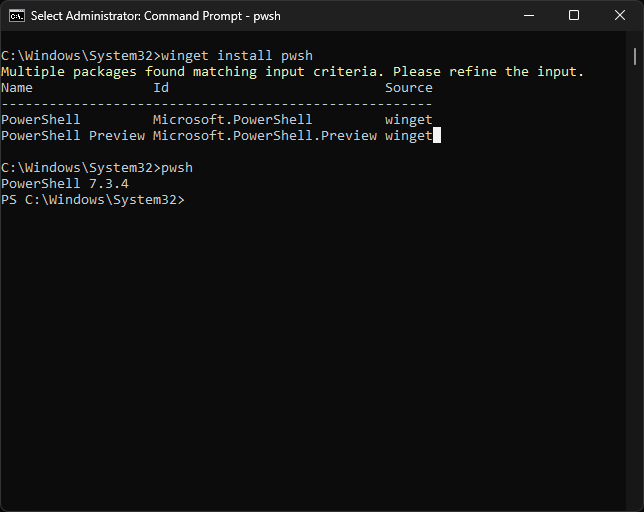The height and width of the screenshot is (512, 644).
Task: Click the window title text 'Select Administrator: Command Prompt'
Action: coord(136,16)
